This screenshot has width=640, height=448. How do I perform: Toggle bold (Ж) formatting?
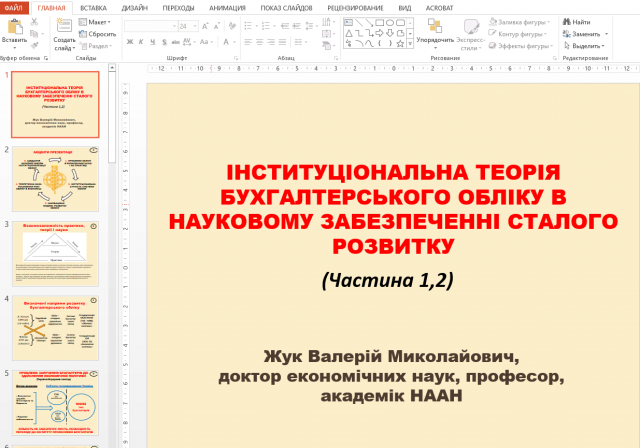129,42
